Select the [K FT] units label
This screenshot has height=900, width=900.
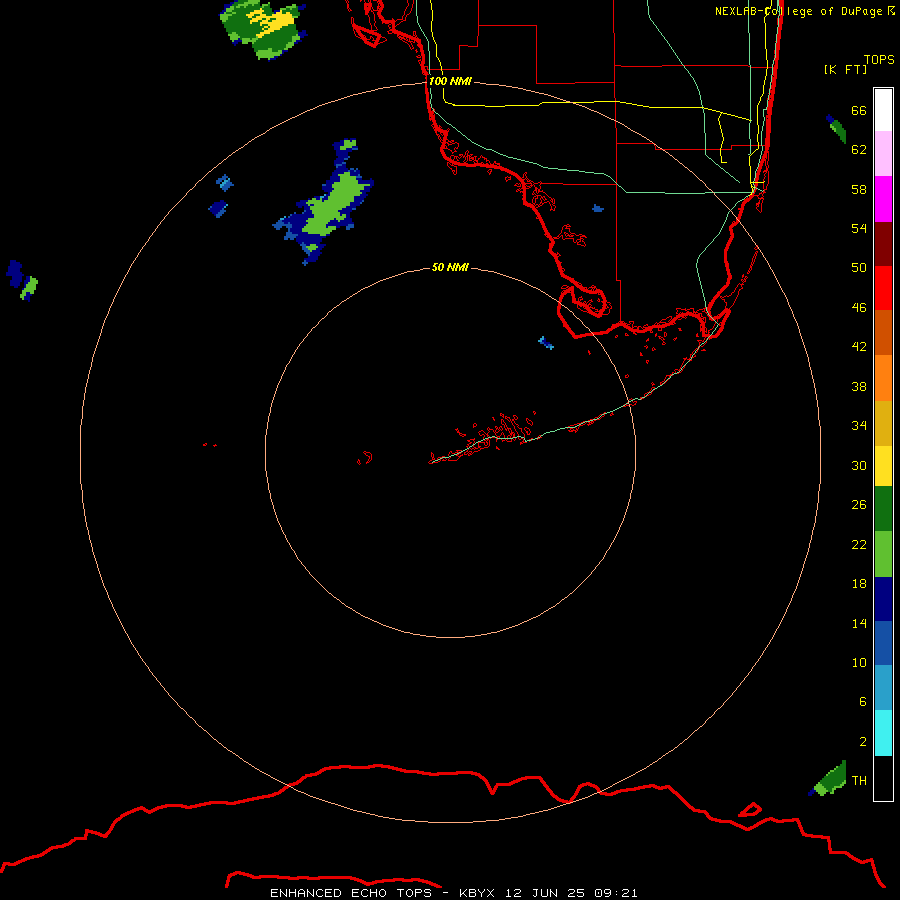click(845, 69)
